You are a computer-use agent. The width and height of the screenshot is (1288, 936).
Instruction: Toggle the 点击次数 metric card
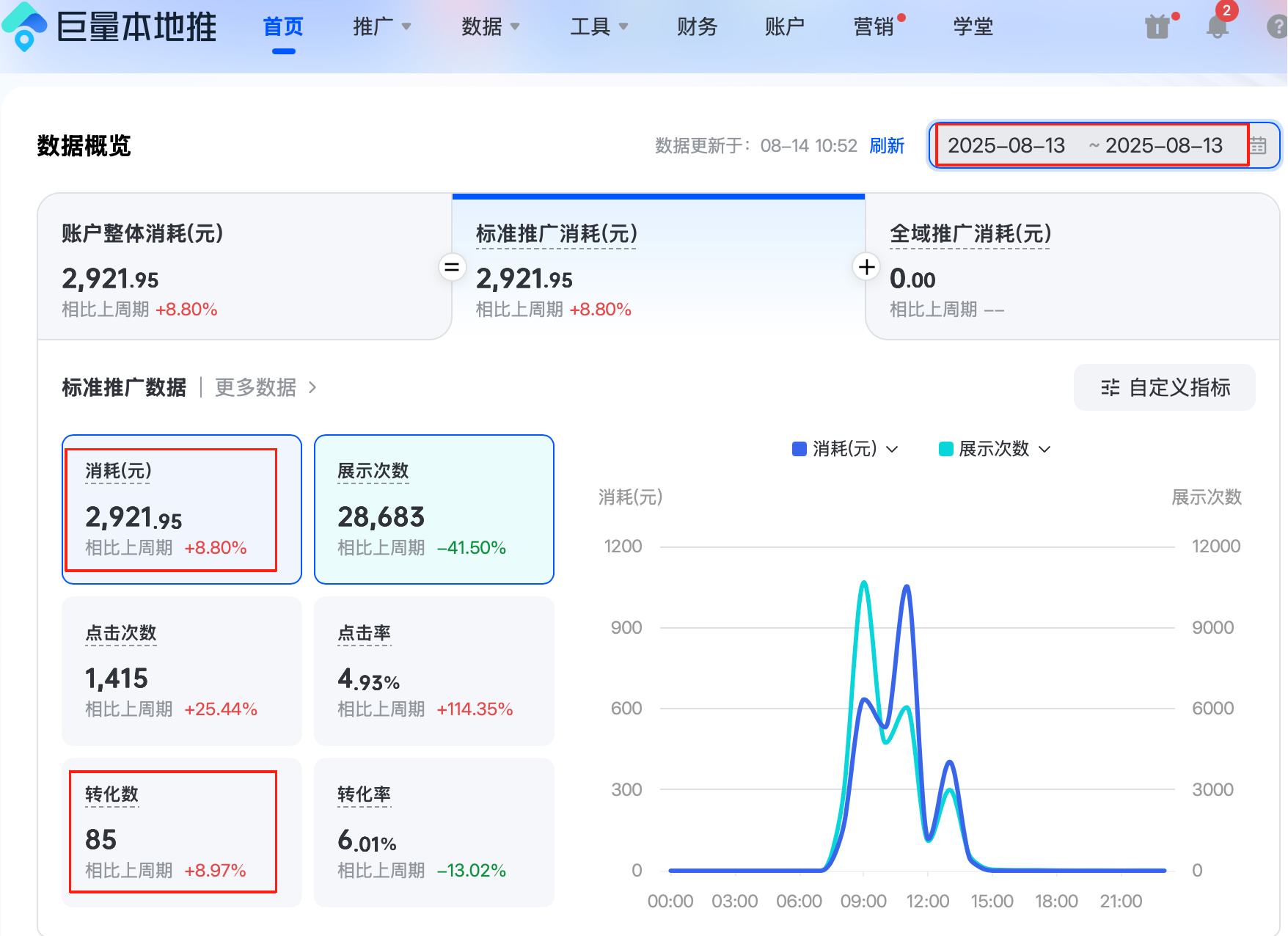pos(182,671)
